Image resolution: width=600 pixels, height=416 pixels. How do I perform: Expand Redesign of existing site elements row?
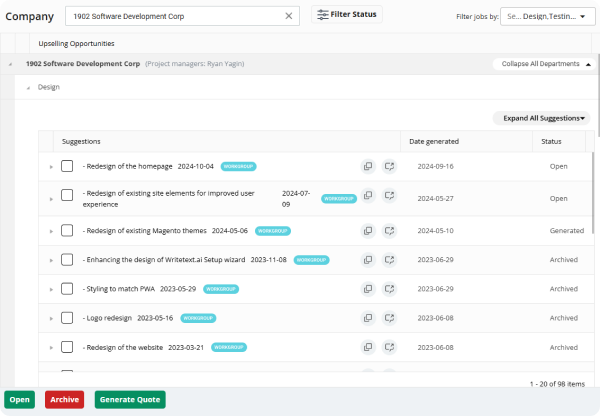click(x=51, y=199)
